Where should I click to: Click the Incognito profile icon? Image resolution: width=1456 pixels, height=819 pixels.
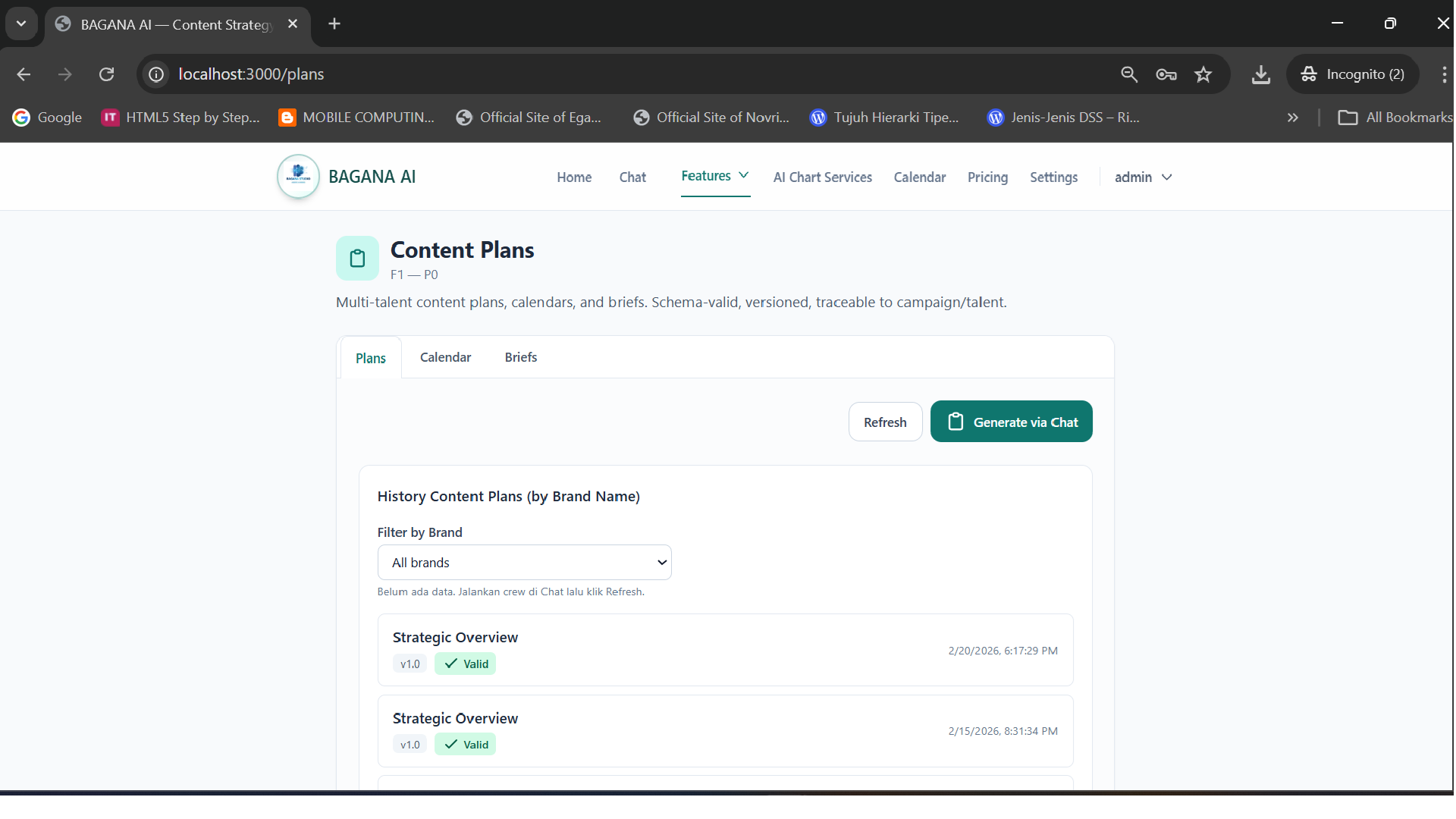point(1310,74)
